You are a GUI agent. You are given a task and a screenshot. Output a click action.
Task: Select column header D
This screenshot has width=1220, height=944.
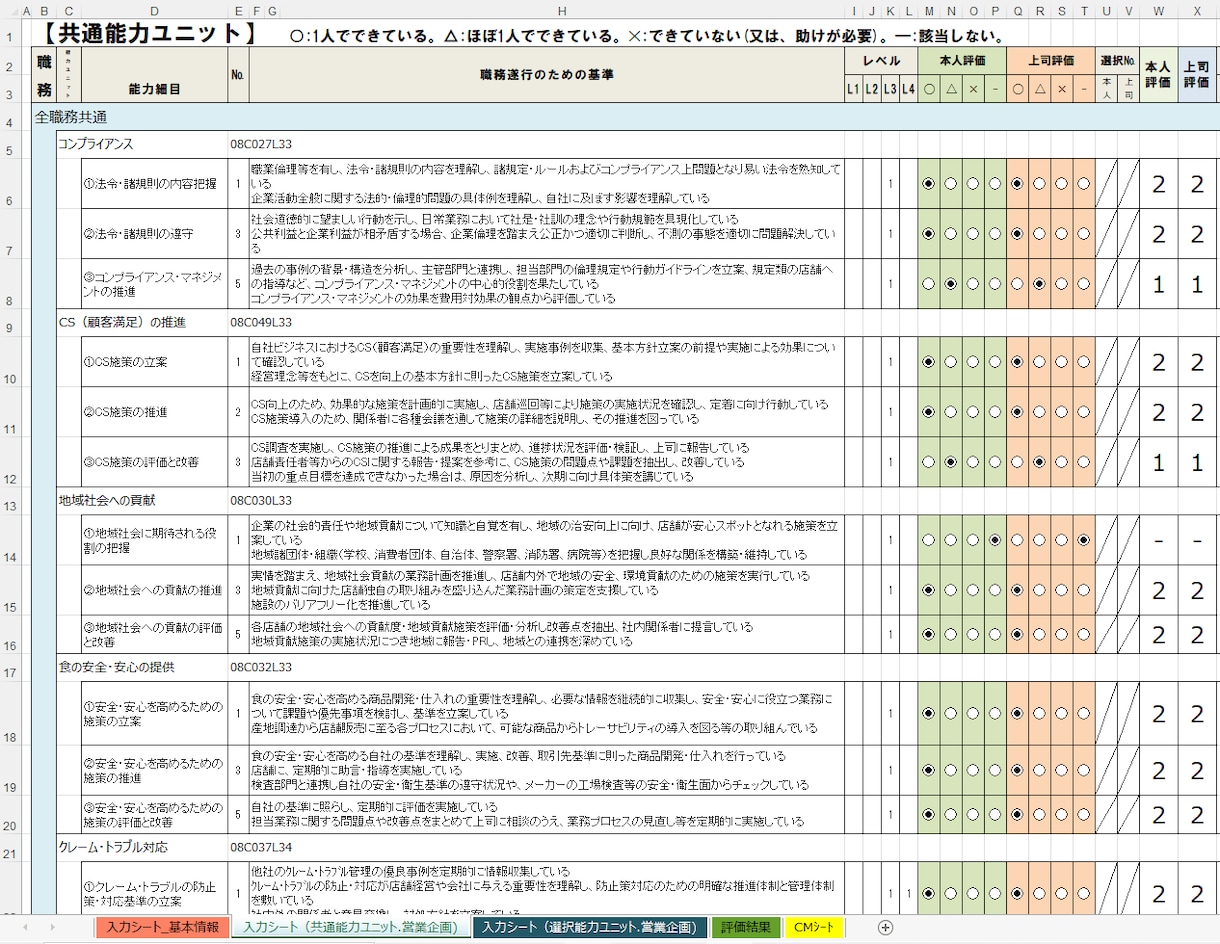pyautogui.click(x=154, y=10)
